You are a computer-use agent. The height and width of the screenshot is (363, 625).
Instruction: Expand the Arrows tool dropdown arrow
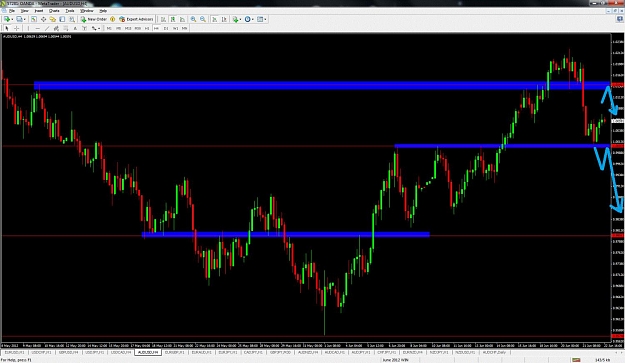click(99, 28)
